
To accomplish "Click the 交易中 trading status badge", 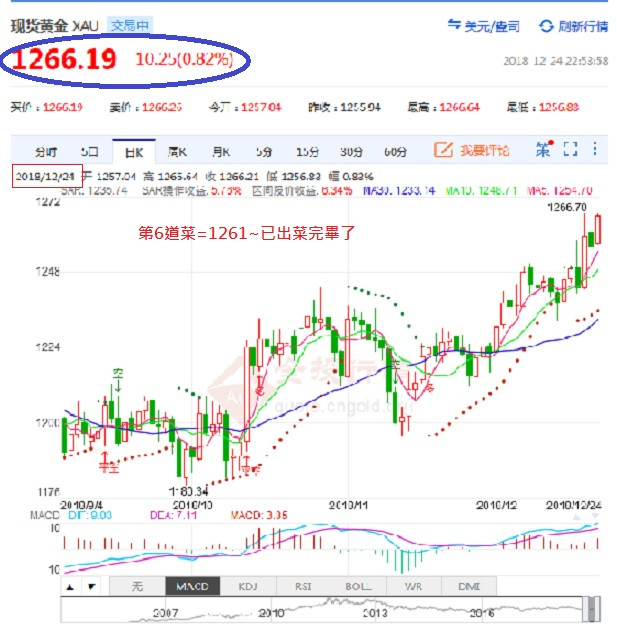I will point(130,25).
